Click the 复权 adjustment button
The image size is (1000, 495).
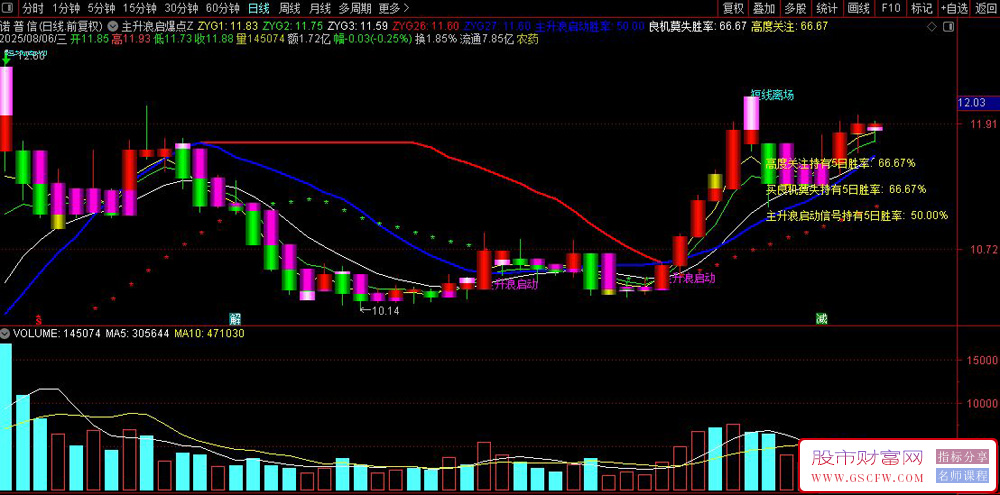click(x=733, y=8)
